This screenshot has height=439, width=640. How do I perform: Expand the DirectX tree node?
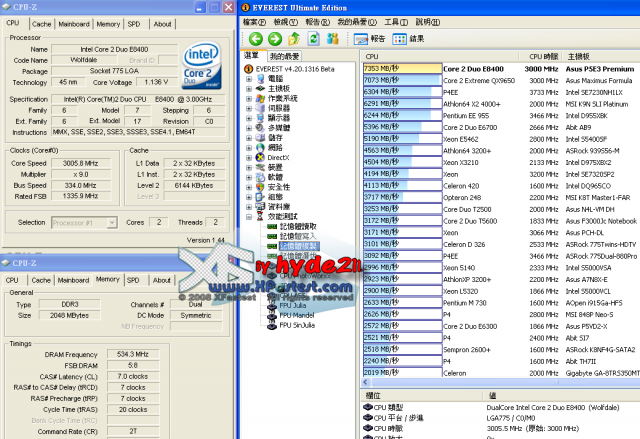pos(249,157)
